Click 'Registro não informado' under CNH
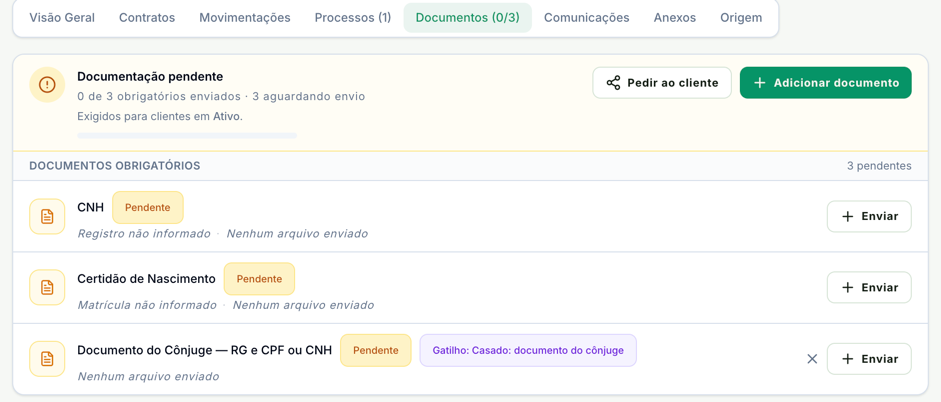 pos(144,233)
